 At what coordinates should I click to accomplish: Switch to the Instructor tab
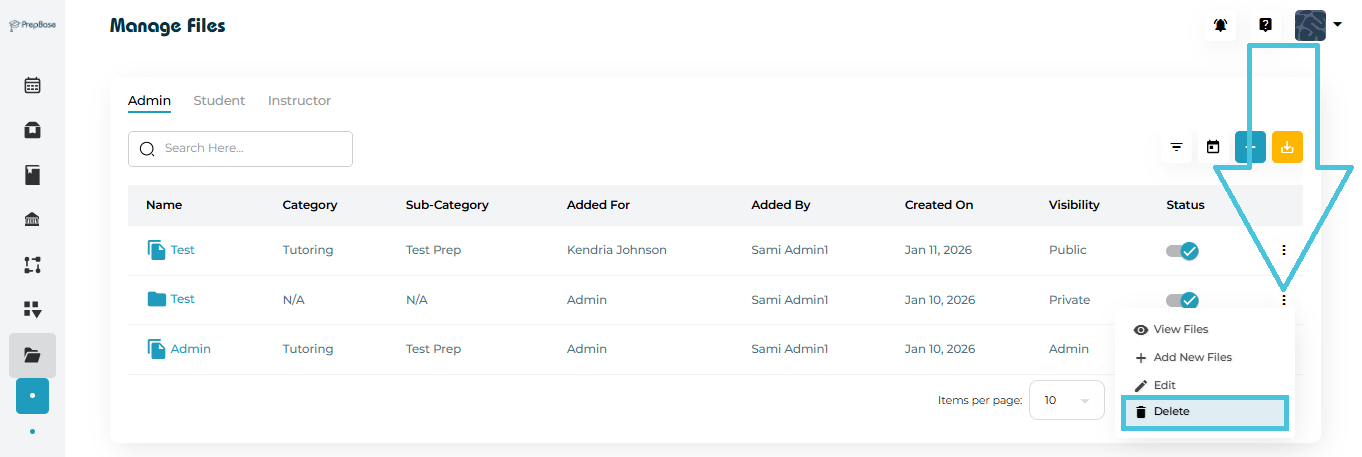[x=299, y=101]
